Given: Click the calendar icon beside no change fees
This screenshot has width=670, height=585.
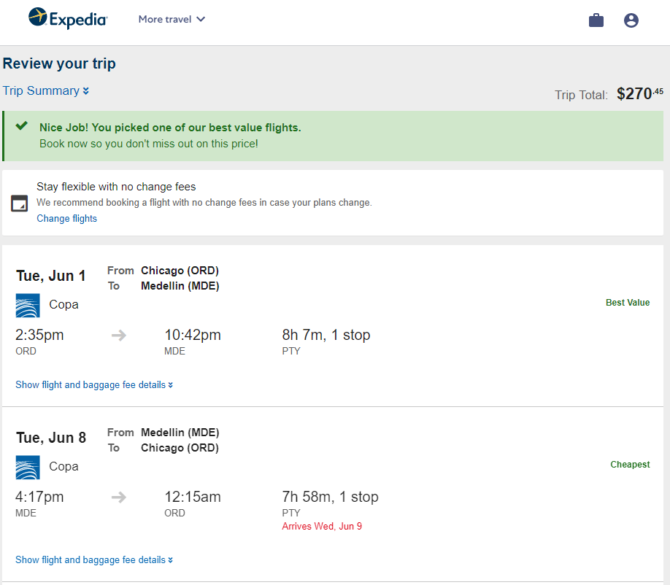Looking at the screenshot, I should [x=19, y=203].
